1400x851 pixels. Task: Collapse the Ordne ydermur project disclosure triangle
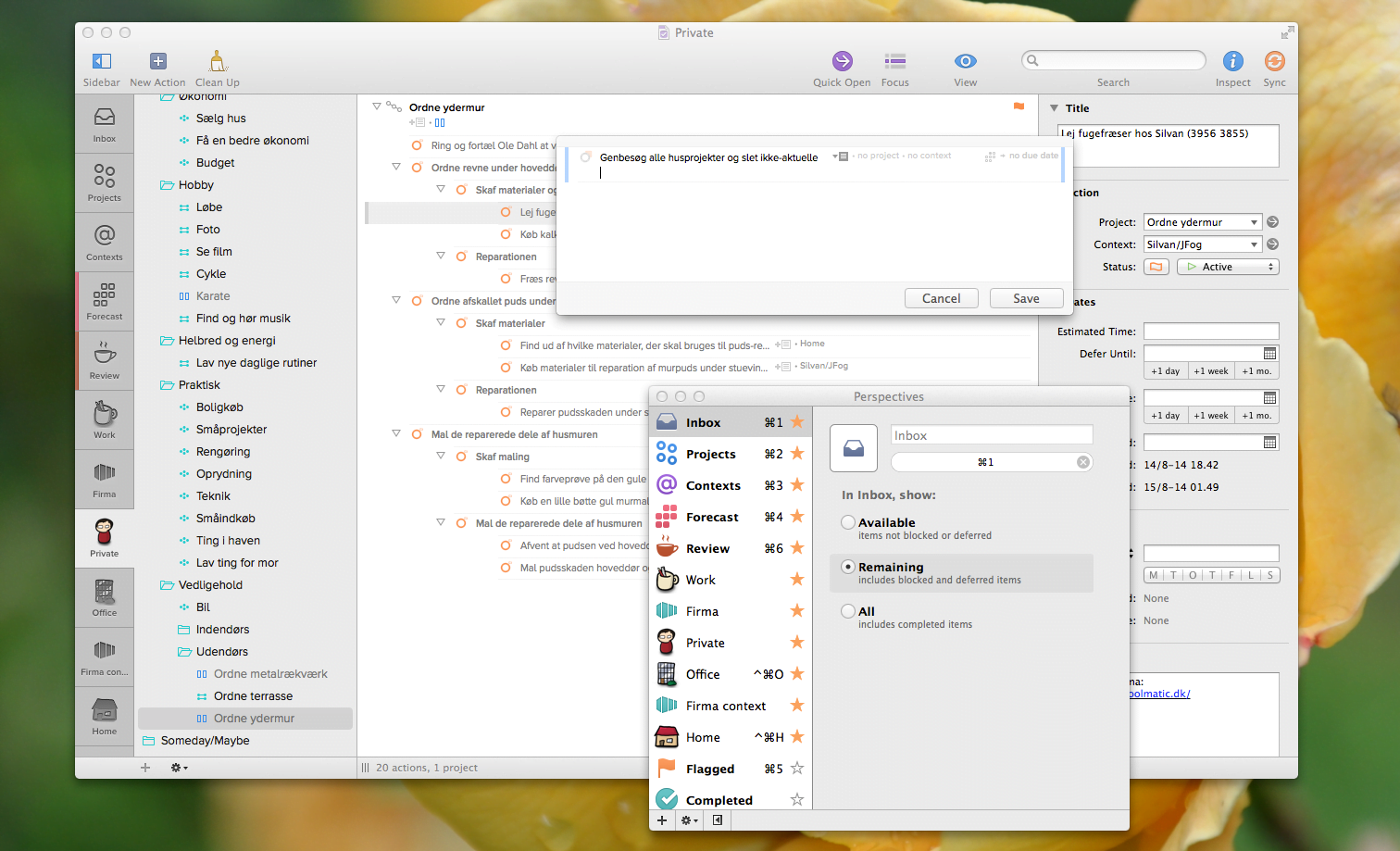[x=377, y=106]
